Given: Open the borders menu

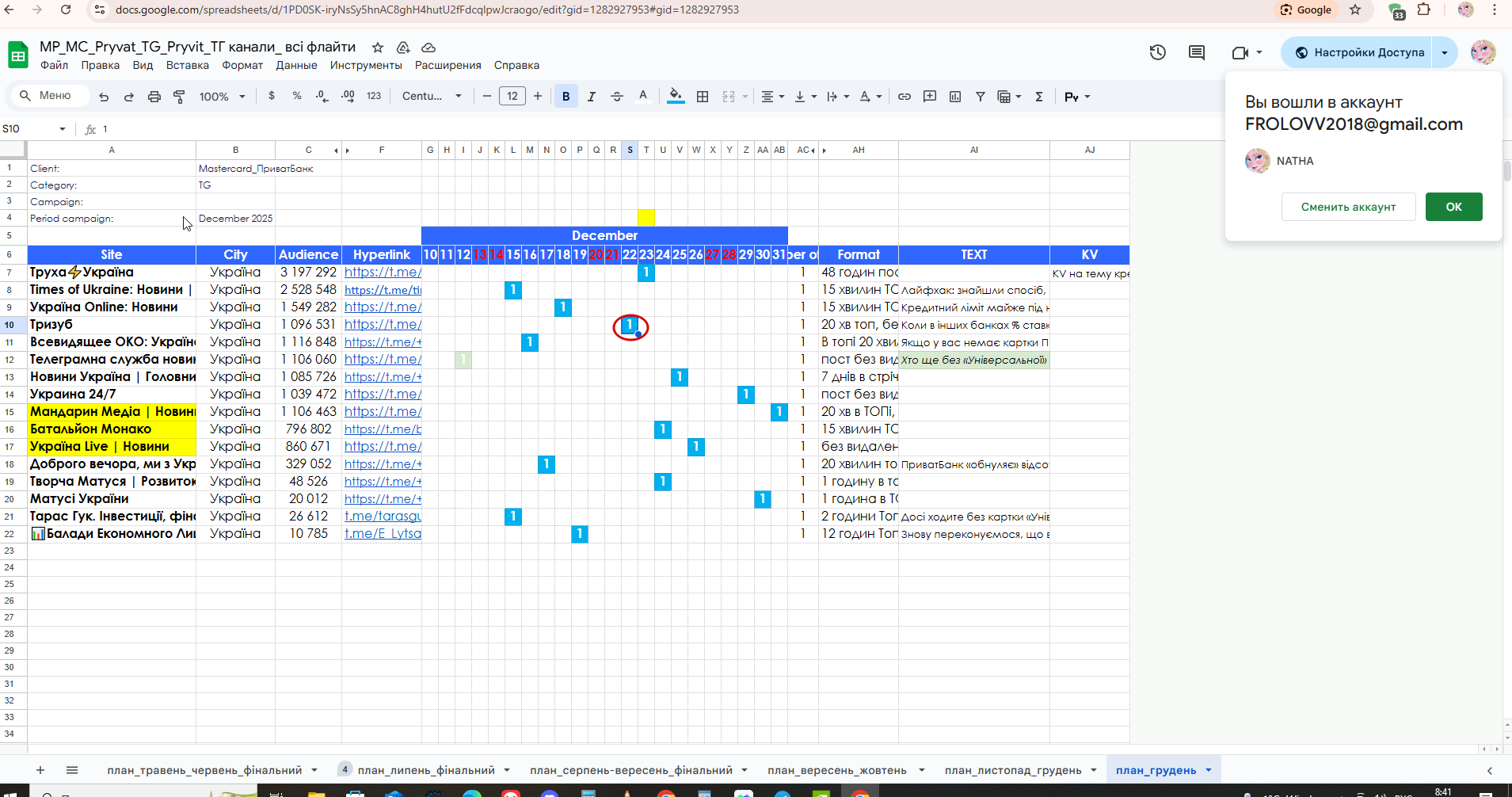Looking at the screenshot, I should (x=703, y=96).
